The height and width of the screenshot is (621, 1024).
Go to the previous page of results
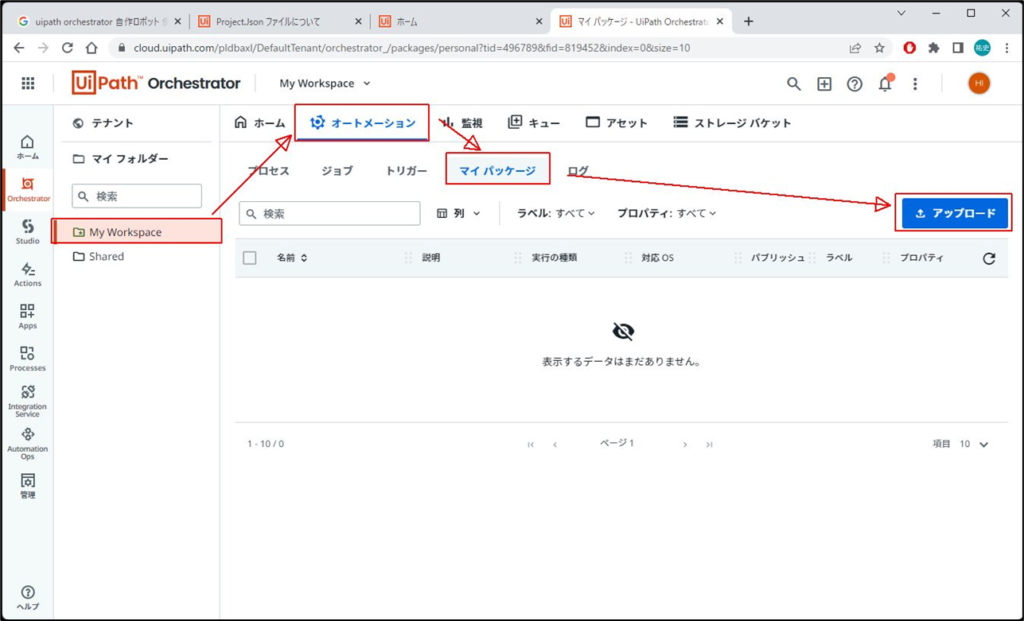555,444
